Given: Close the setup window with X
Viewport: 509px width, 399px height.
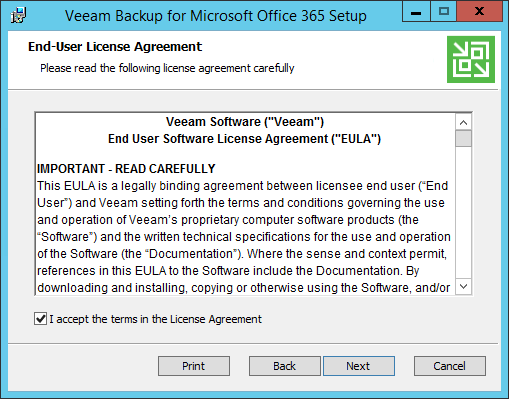Looking at the screenshot, I should [479, 12].
